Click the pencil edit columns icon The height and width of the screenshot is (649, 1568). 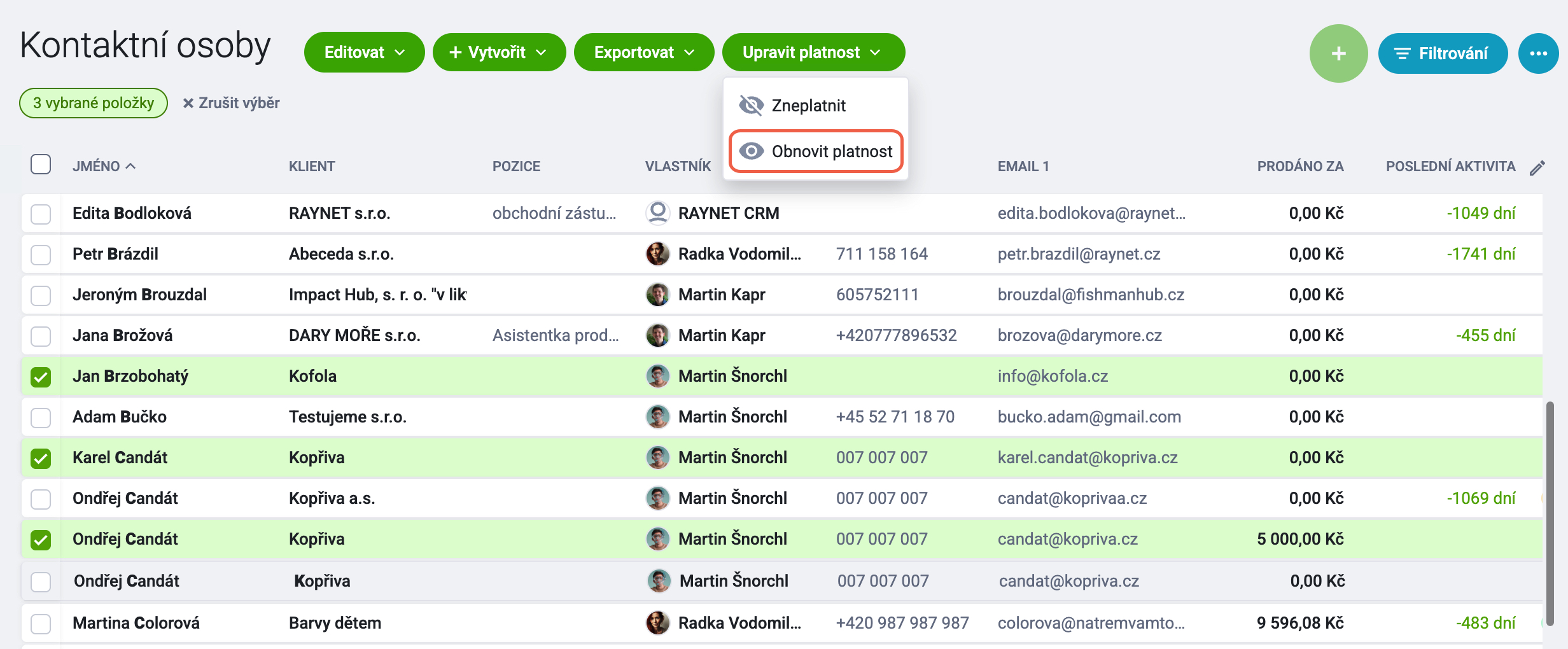click(1537, 167)
